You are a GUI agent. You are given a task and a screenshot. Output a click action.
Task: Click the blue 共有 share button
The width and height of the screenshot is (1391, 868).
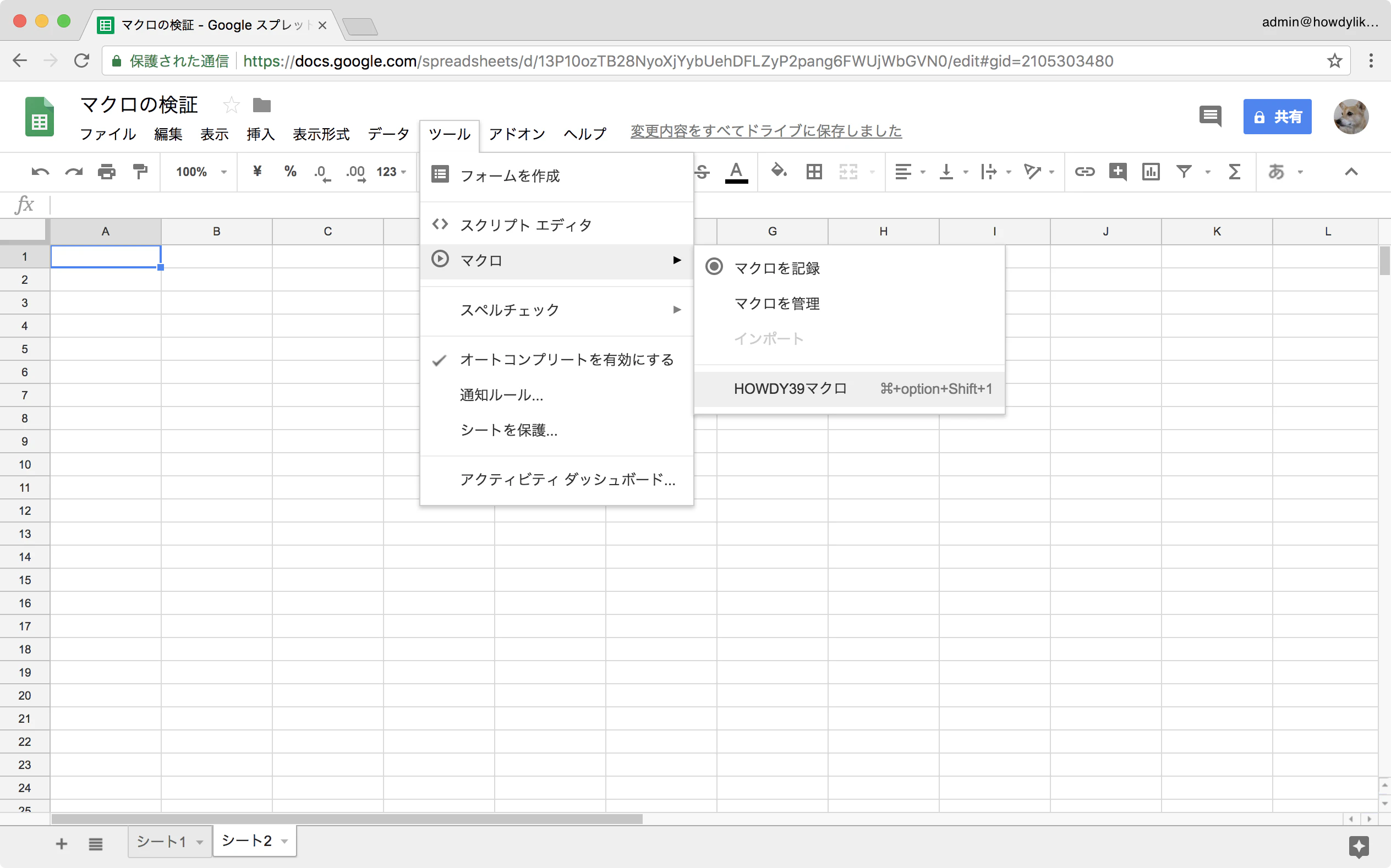[1277, 117]
